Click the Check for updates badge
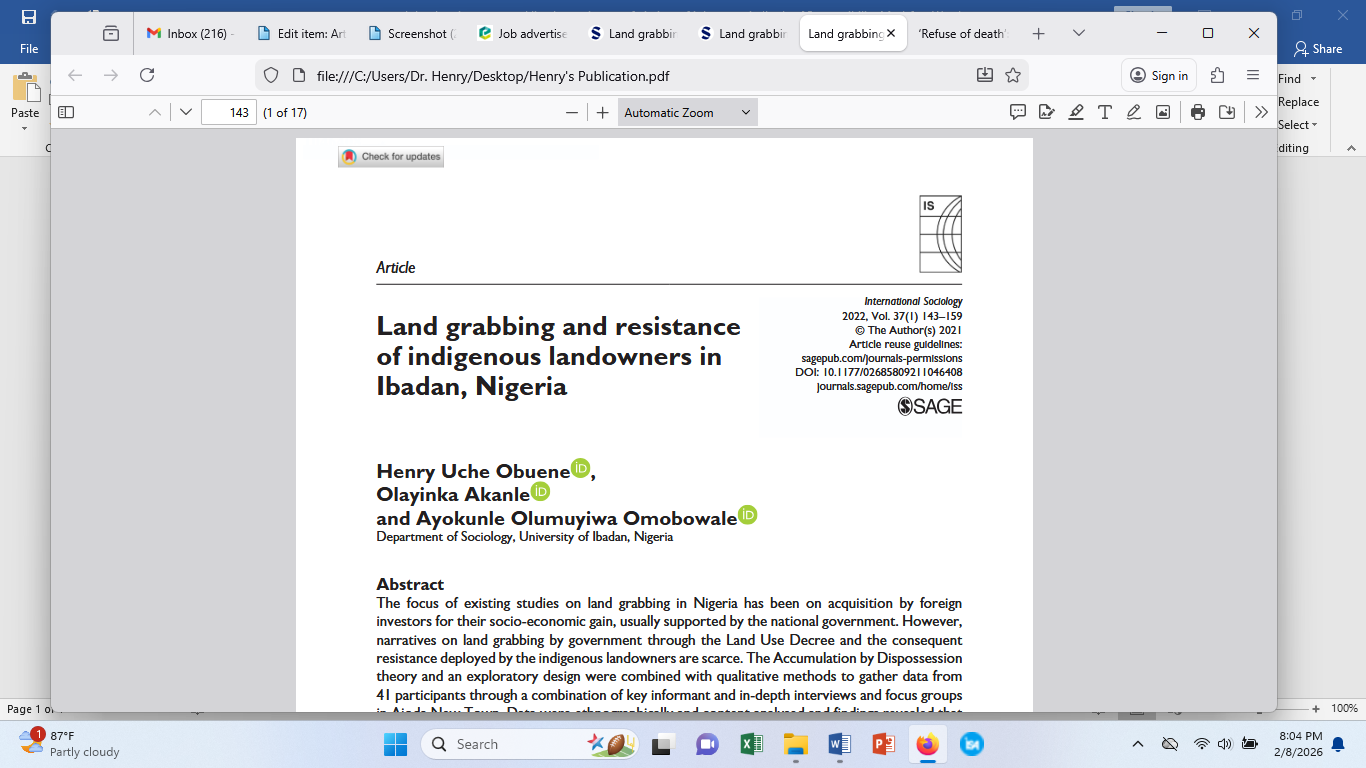Viewport: 1366px width, 768px height. click(391, 157)
